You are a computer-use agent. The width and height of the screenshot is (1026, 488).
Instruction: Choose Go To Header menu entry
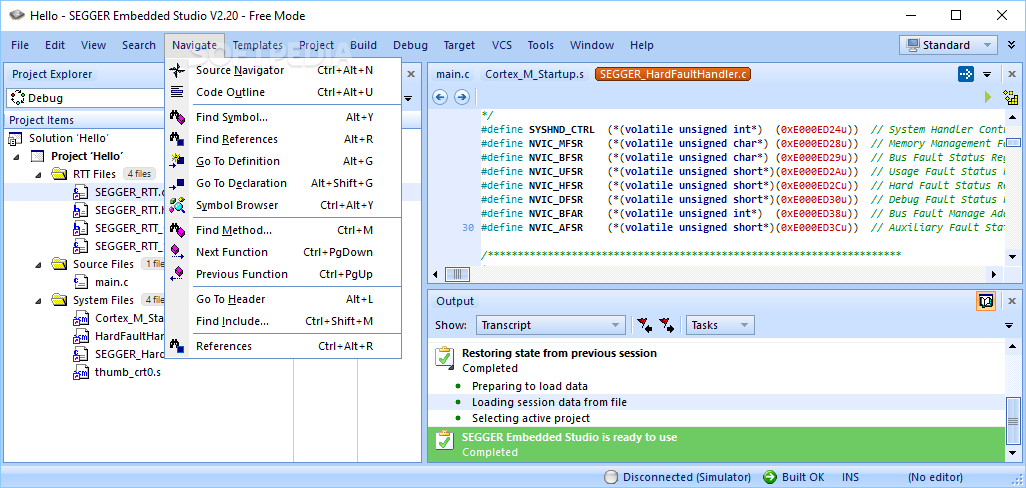pyautogui.click(x=283, y=299)
